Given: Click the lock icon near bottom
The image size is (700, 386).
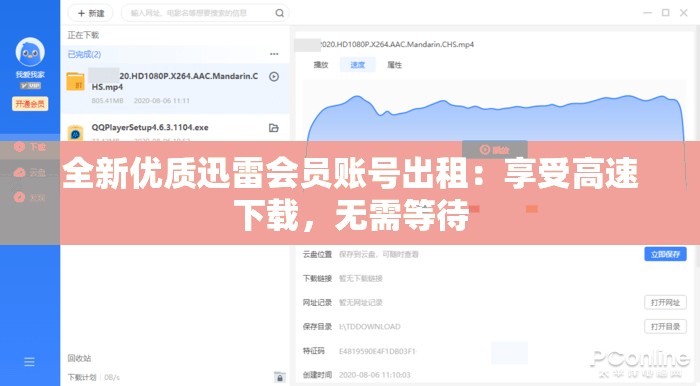Looking at the screenshot, I should pos(279,378).
